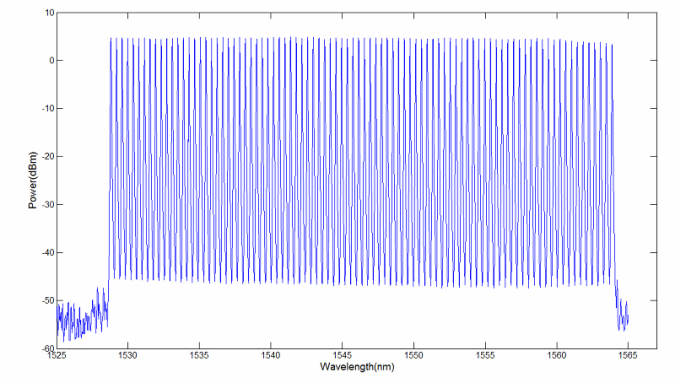This screenshot has height=384, width=676.
Task: Click the -50 y-axis tick label
Action: [48, 300]
